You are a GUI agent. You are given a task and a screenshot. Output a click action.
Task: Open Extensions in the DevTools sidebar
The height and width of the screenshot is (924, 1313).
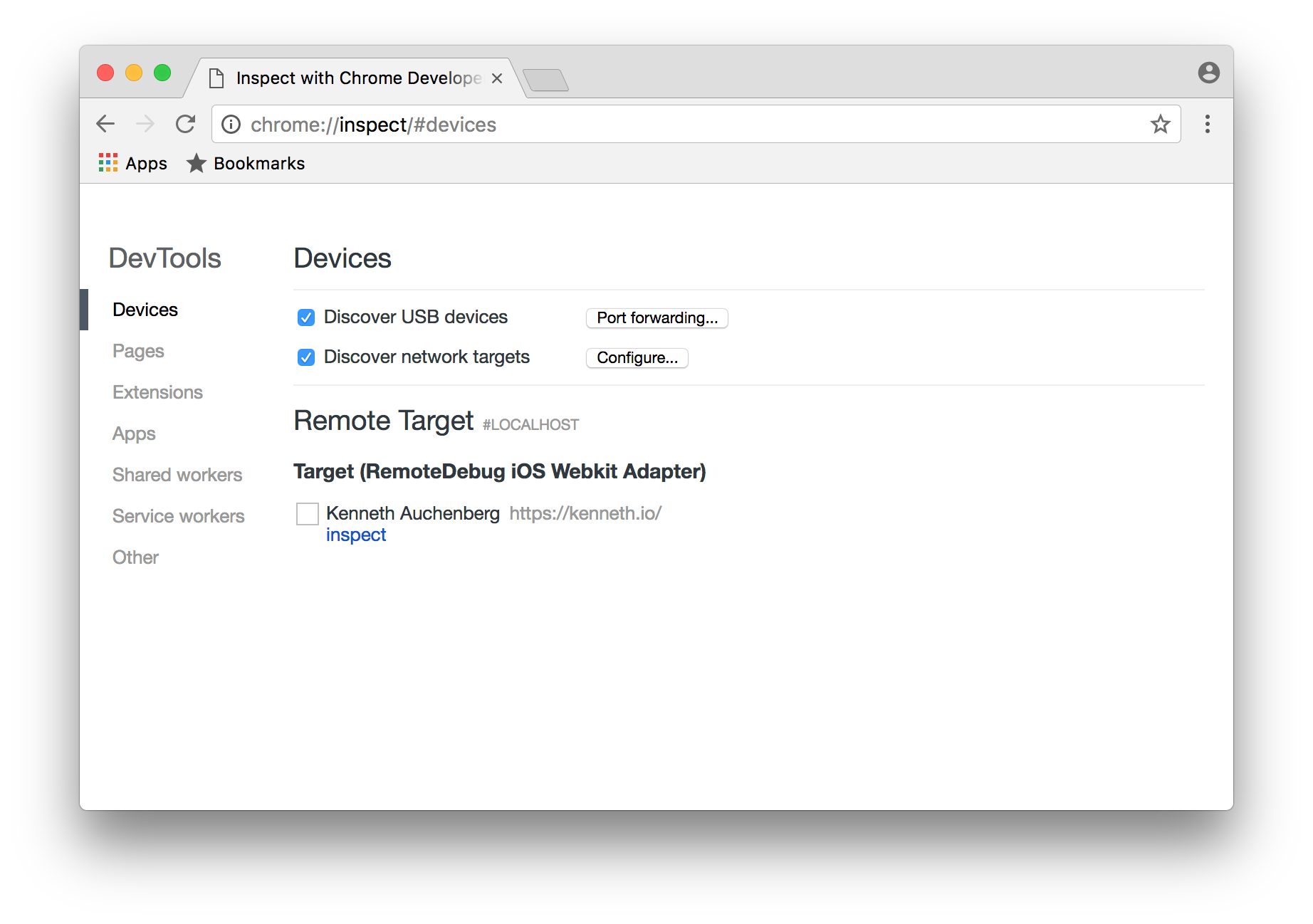pyautogui.click(x=157, y=392)
